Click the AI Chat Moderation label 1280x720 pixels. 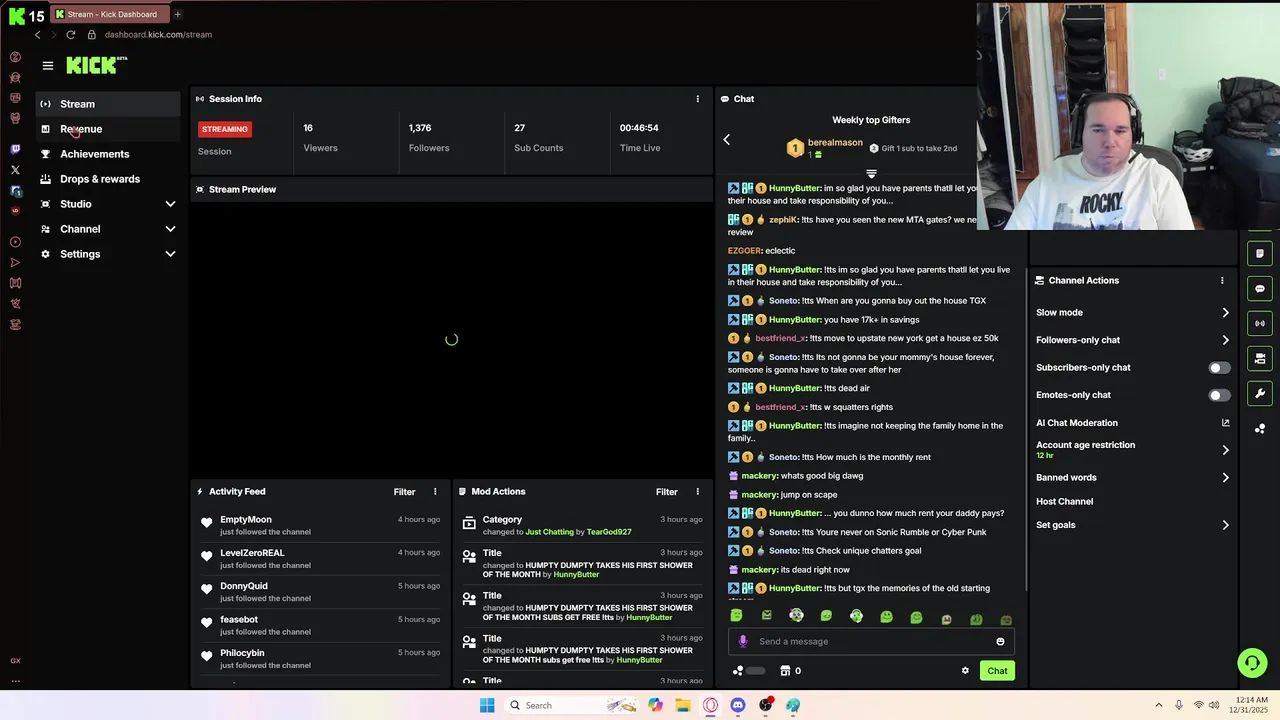click(1077, 423)
